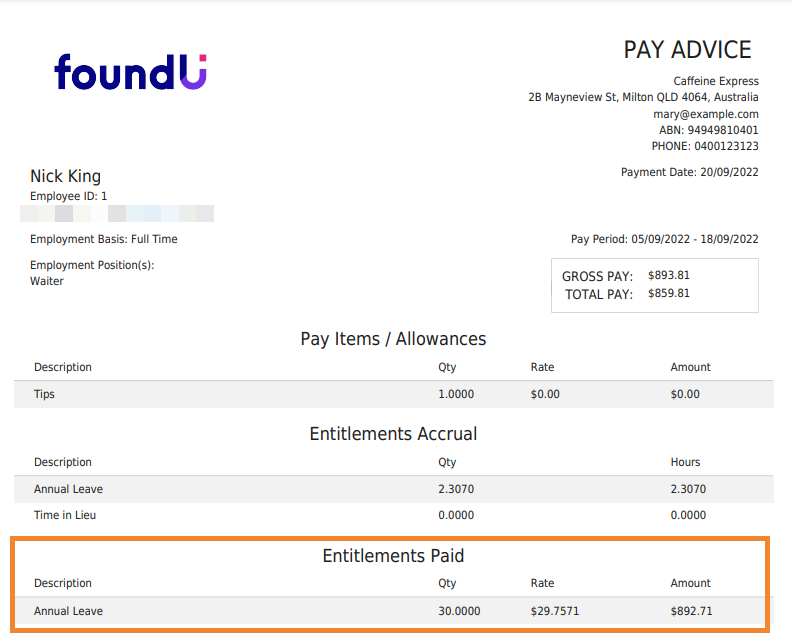Click the Pay Items / Allowances heading
The height and width of the screenshot is (642, 792).
(x=393, y=339)
